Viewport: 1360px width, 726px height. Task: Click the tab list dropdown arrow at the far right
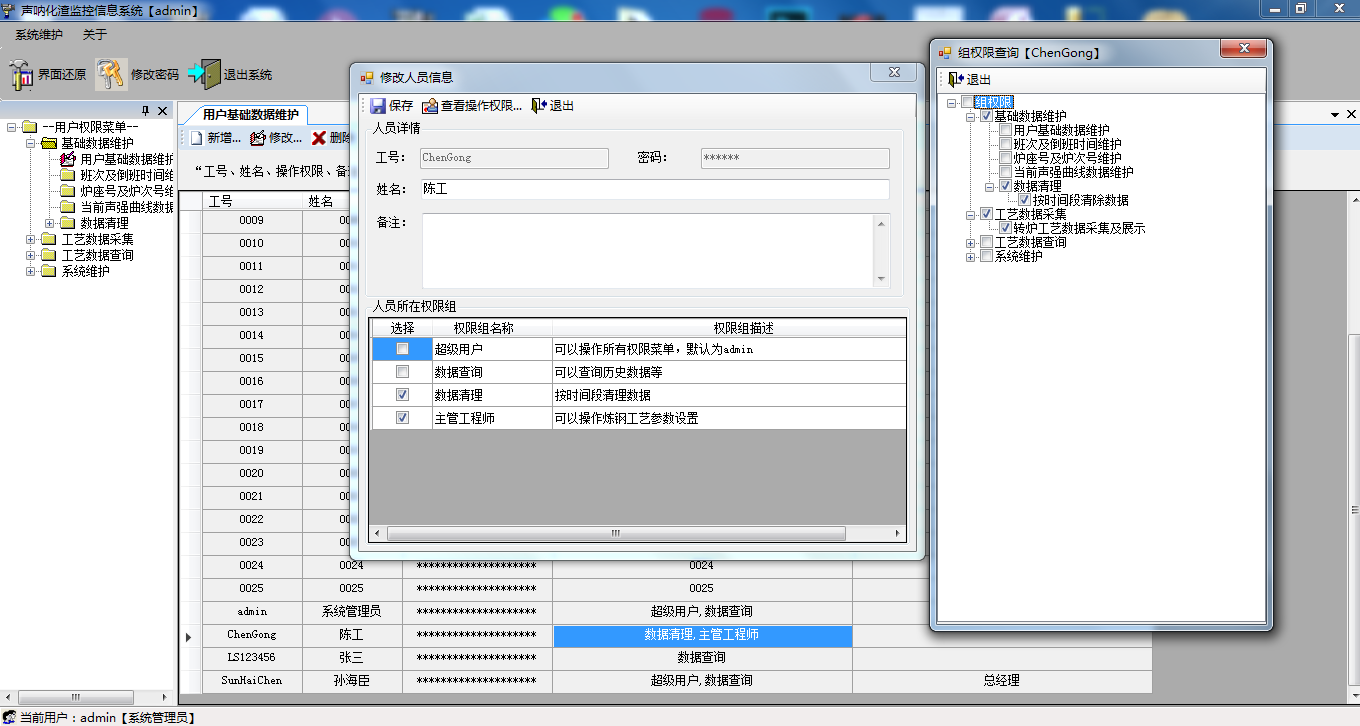click(x=1336, y=115)
